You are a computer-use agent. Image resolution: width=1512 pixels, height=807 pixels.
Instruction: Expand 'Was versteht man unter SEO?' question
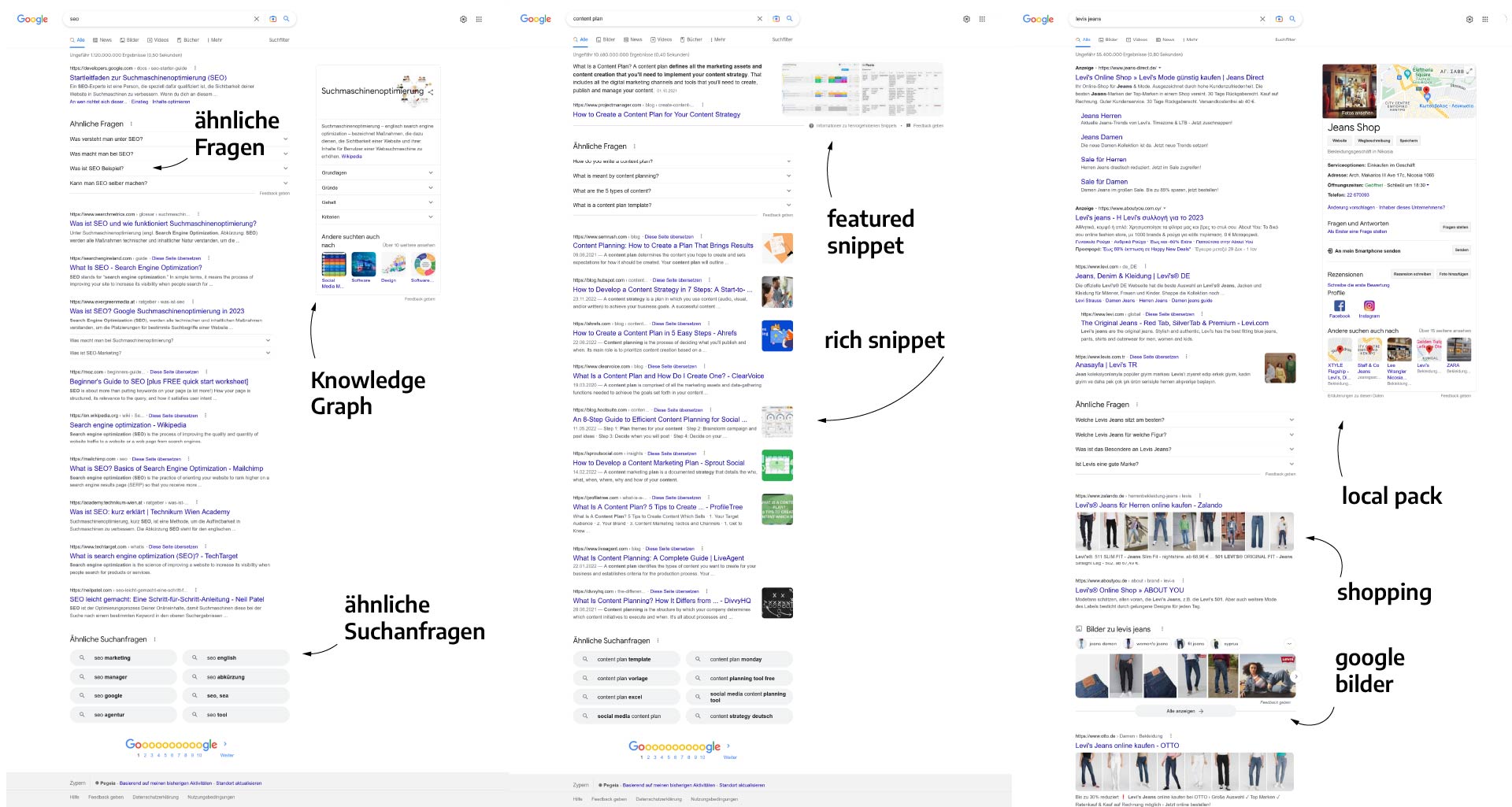180,139
